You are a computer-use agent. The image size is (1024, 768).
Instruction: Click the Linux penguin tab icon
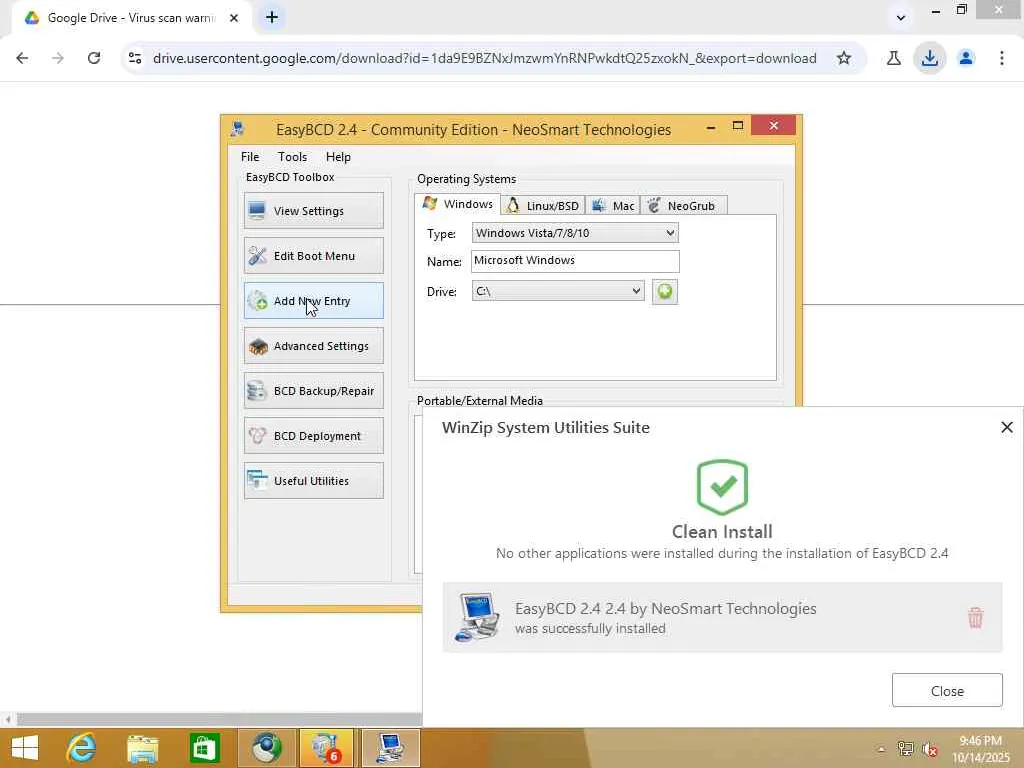pyautogui.click(x=513, y=206)
